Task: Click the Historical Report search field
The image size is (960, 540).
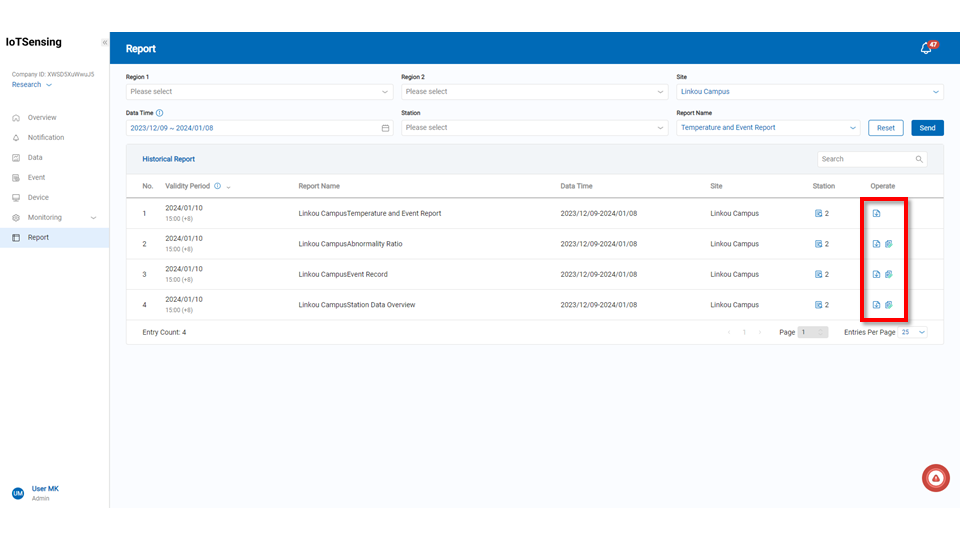Action: pos(865,159)
